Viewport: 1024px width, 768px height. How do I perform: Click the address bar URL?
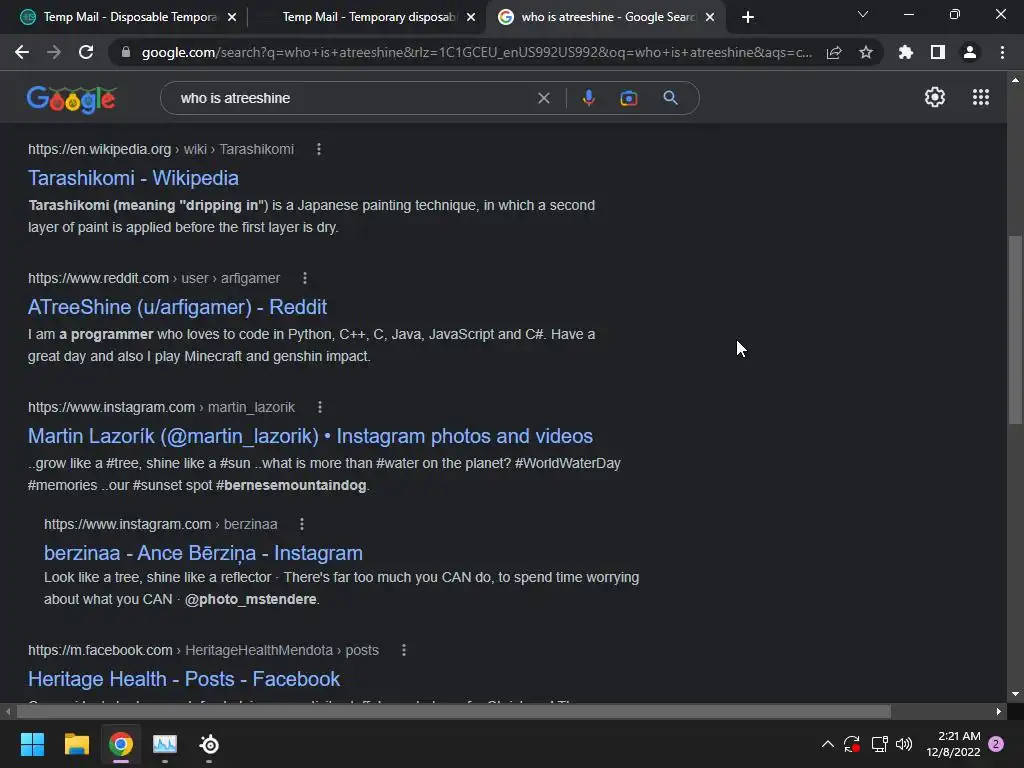(x=477, y=52)
